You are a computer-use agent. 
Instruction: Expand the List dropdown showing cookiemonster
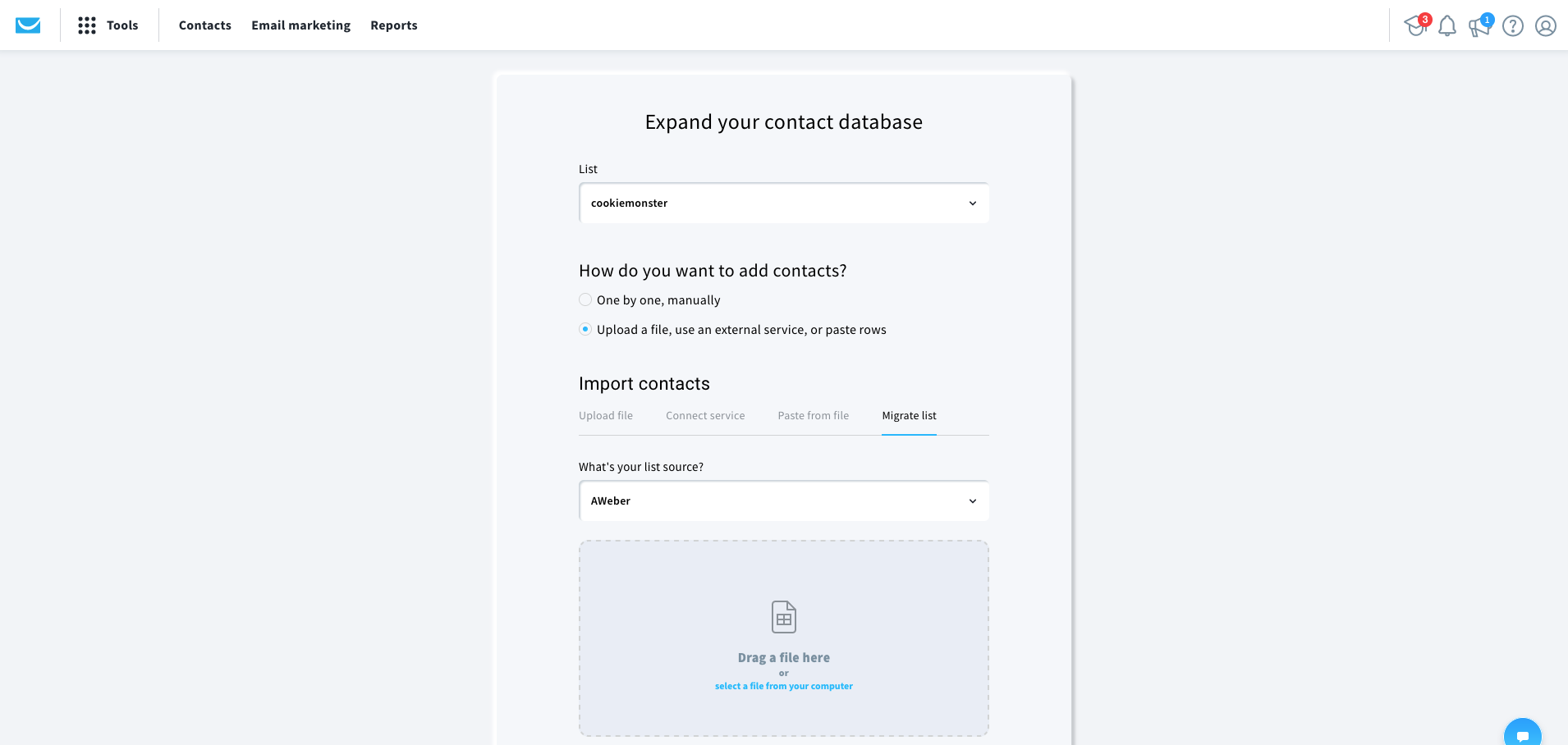tap(784, 203)
